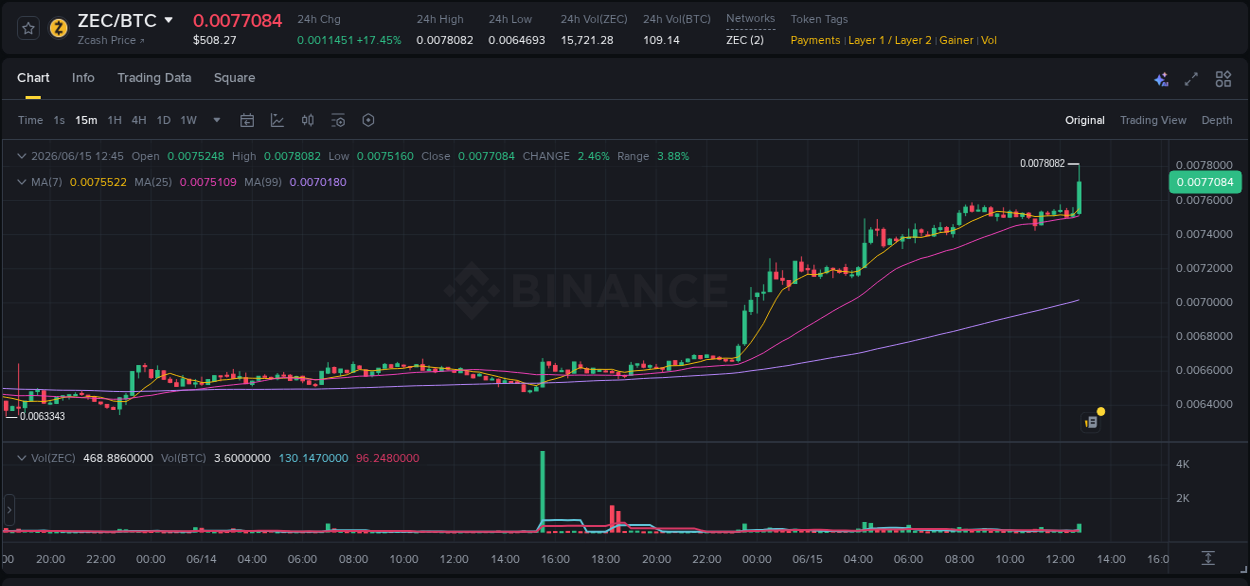
Task: Click the Zcash coin logo
Action: pyautogui.click(x=59, y=28)
